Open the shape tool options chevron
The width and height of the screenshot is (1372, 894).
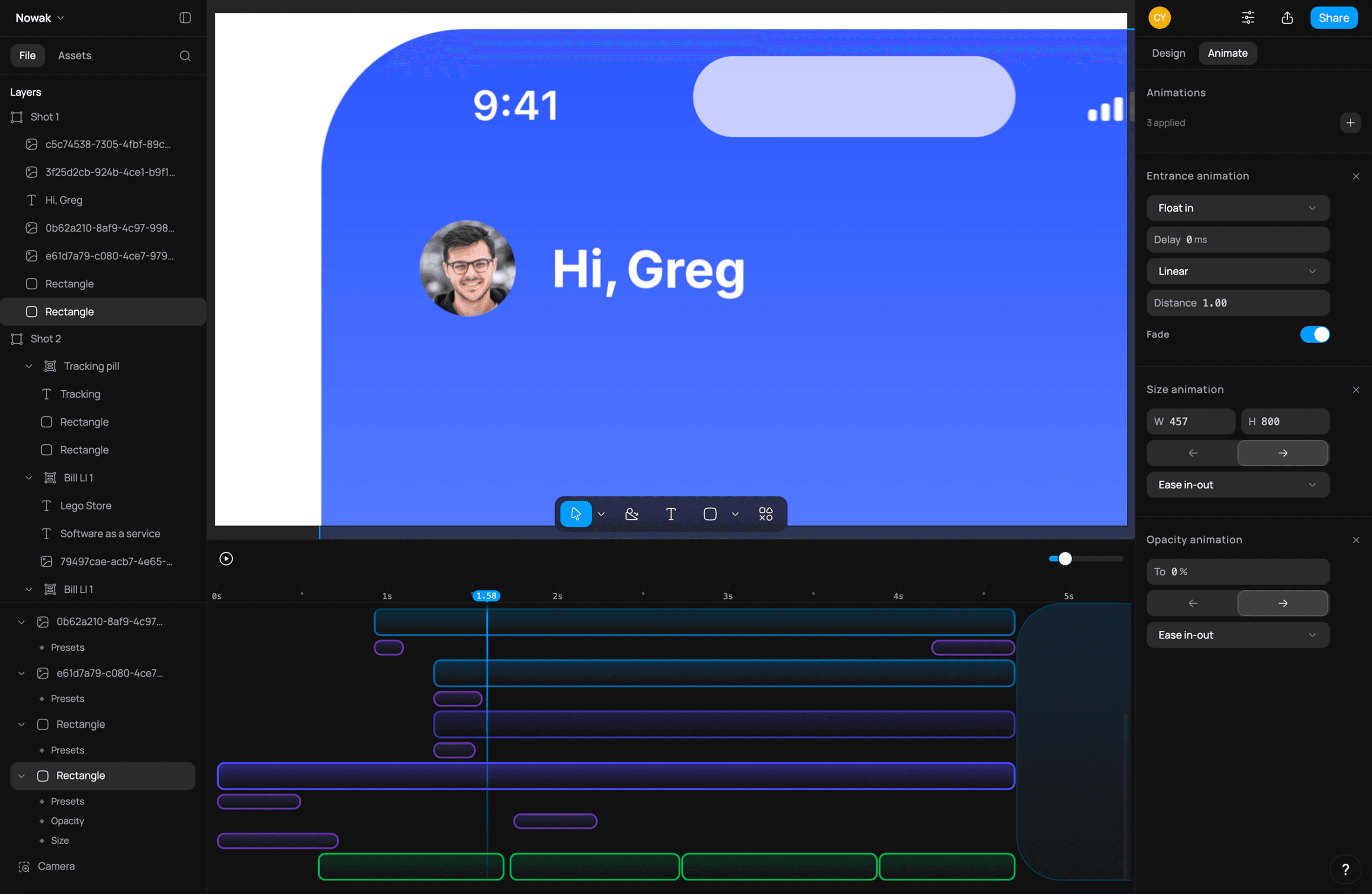[734, 514]
